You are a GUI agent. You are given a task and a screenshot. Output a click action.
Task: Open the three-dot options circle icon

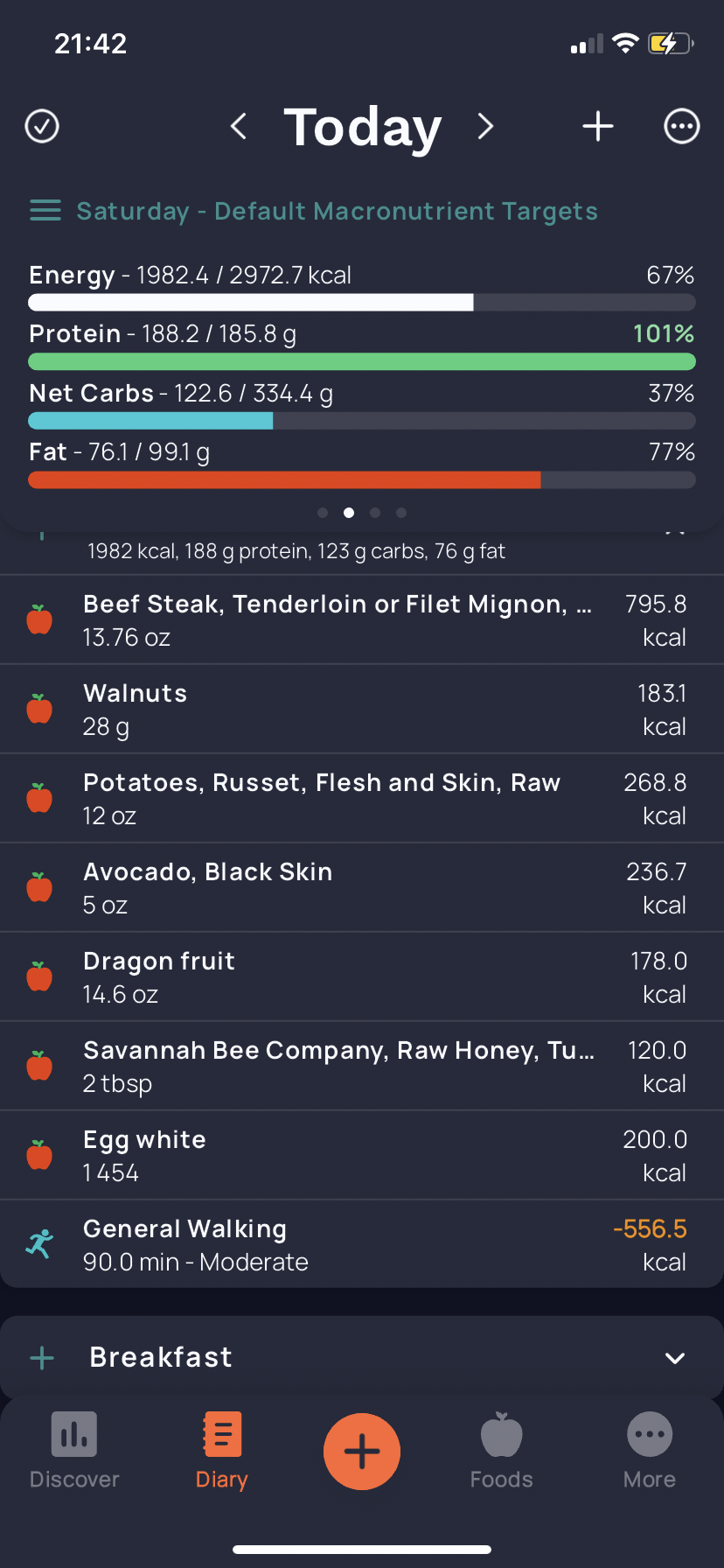point(682,126)
